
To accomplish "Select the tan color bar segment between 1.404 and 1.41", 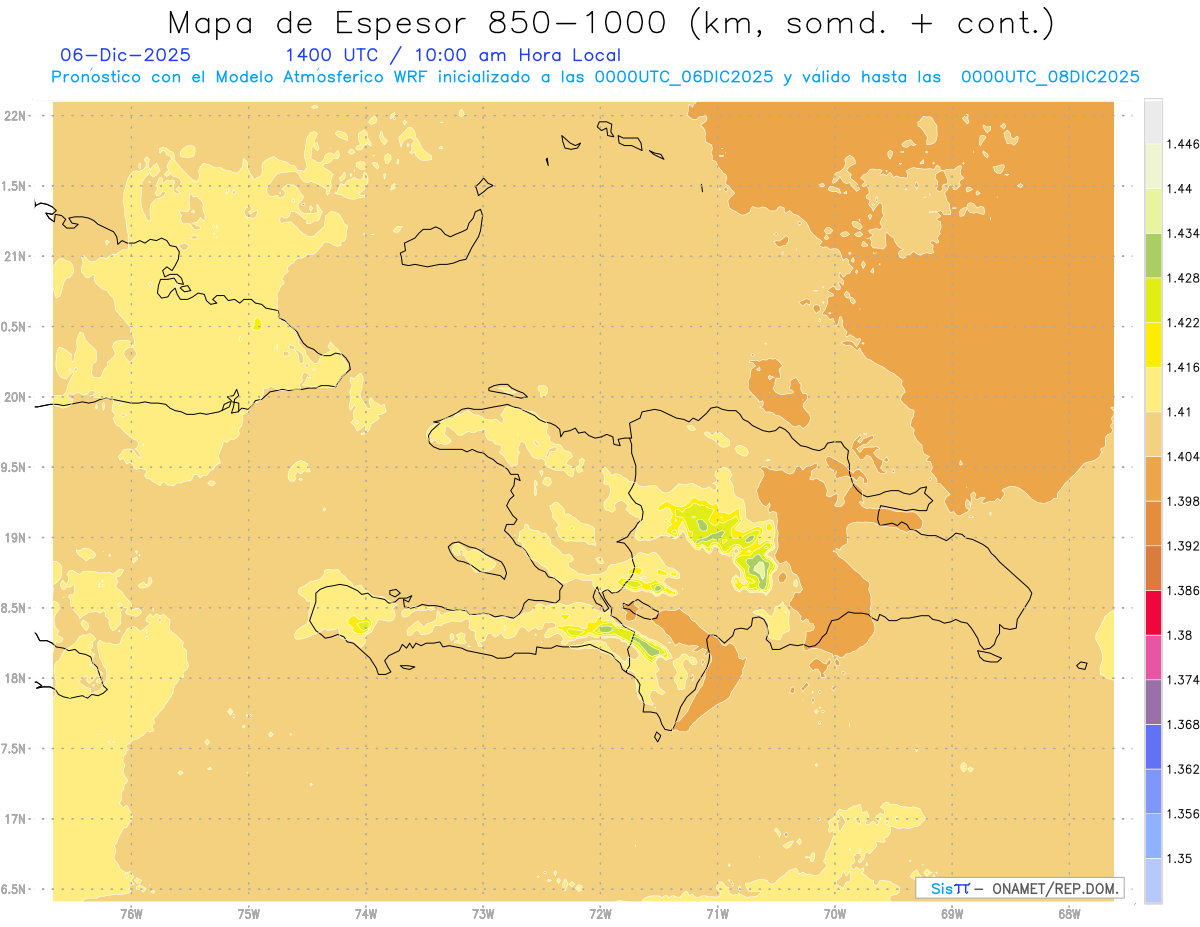I will point(1153,434).
